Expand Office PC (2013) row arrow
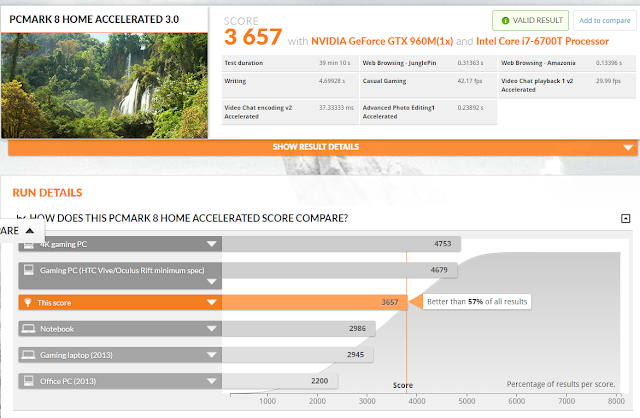The height and width of the screenshot is (418, 640). 211,381
